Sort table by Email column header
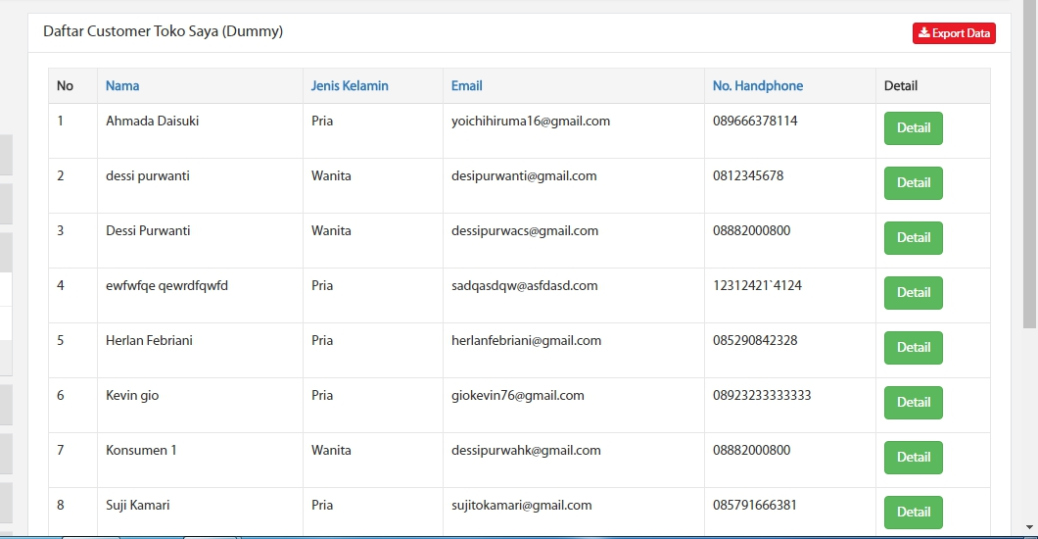Screen dimensions: 1038x539 (467, 86)
